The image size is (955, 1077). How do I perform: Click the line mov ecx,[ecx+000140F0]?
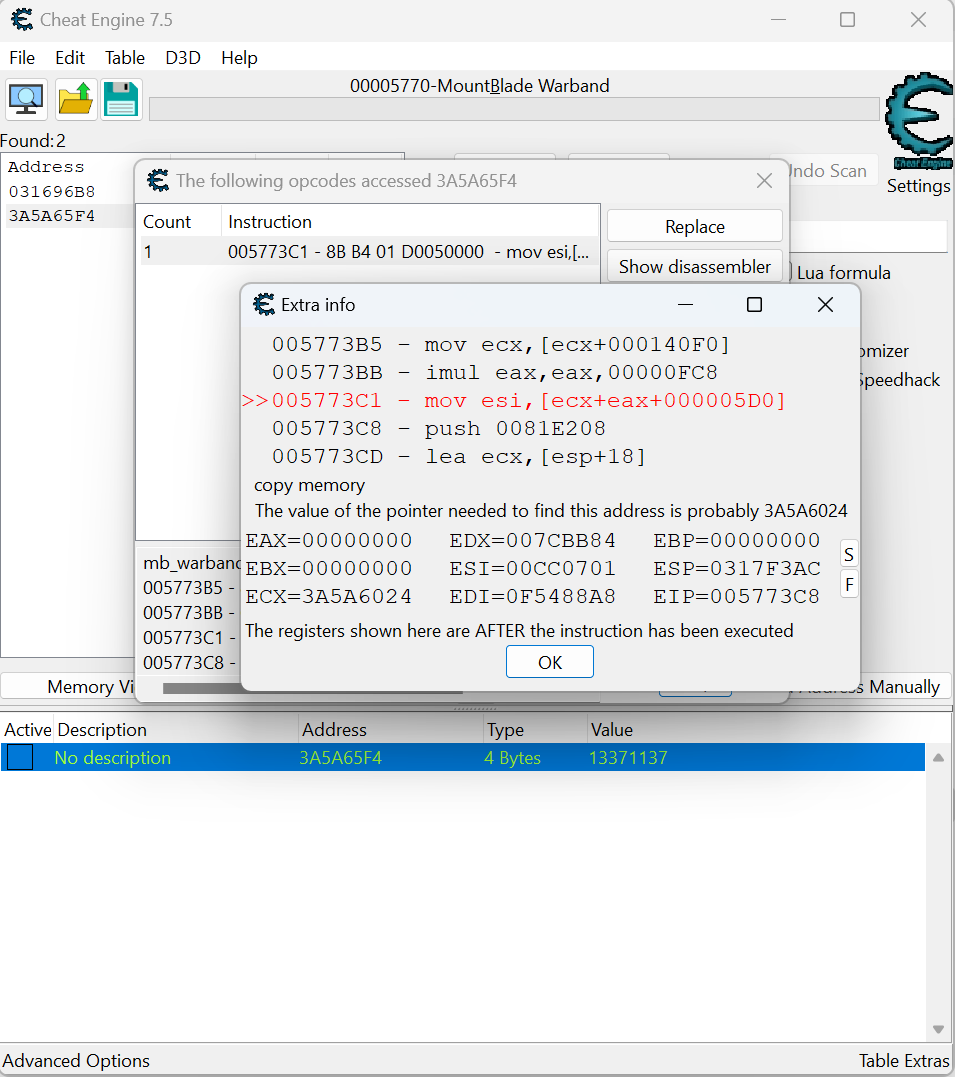pos(500,344)
